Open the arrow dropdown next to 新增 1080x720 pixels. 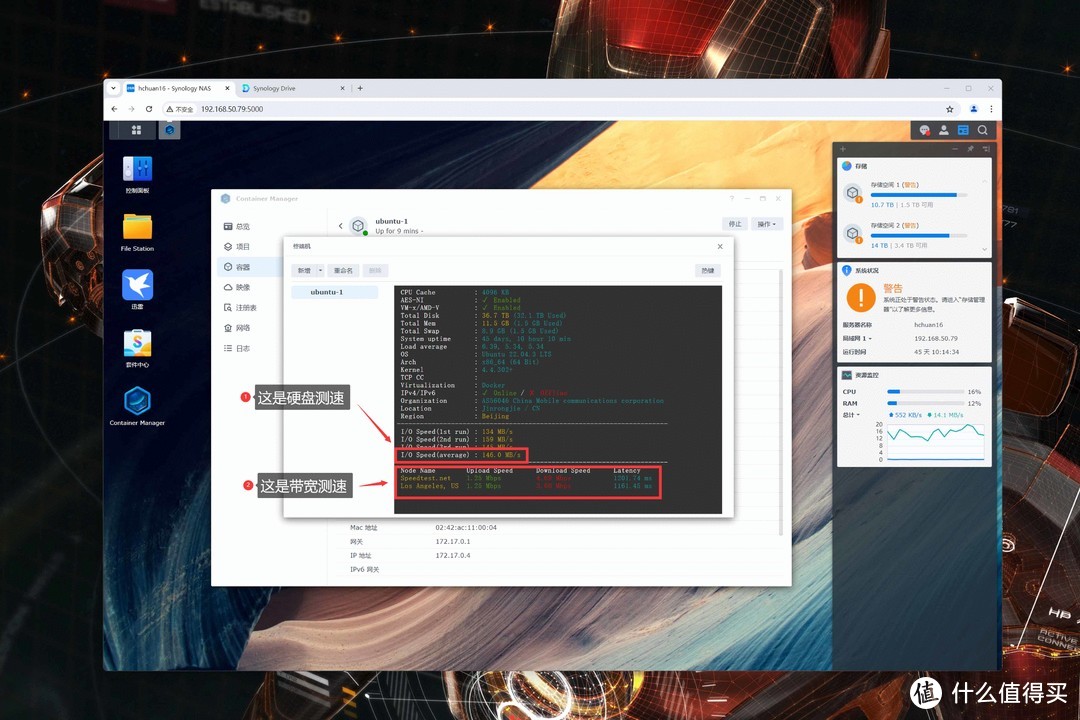[320, 270]
